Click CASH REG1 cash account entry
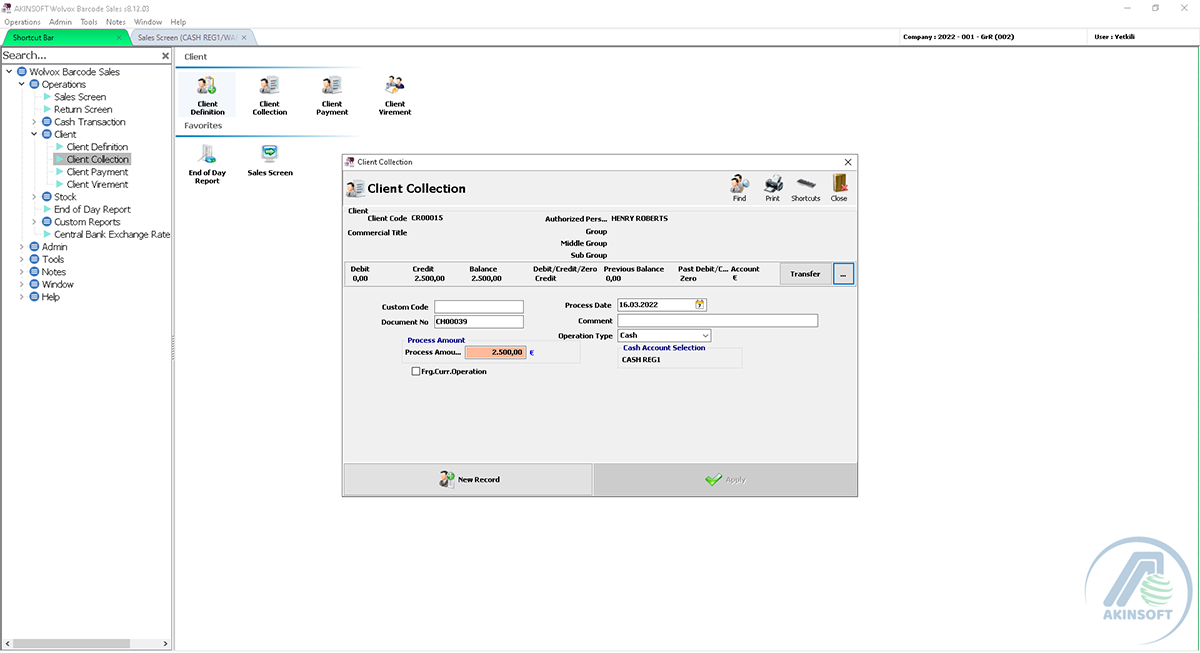This screenshot has width=1200, height=653. point(641,359)
